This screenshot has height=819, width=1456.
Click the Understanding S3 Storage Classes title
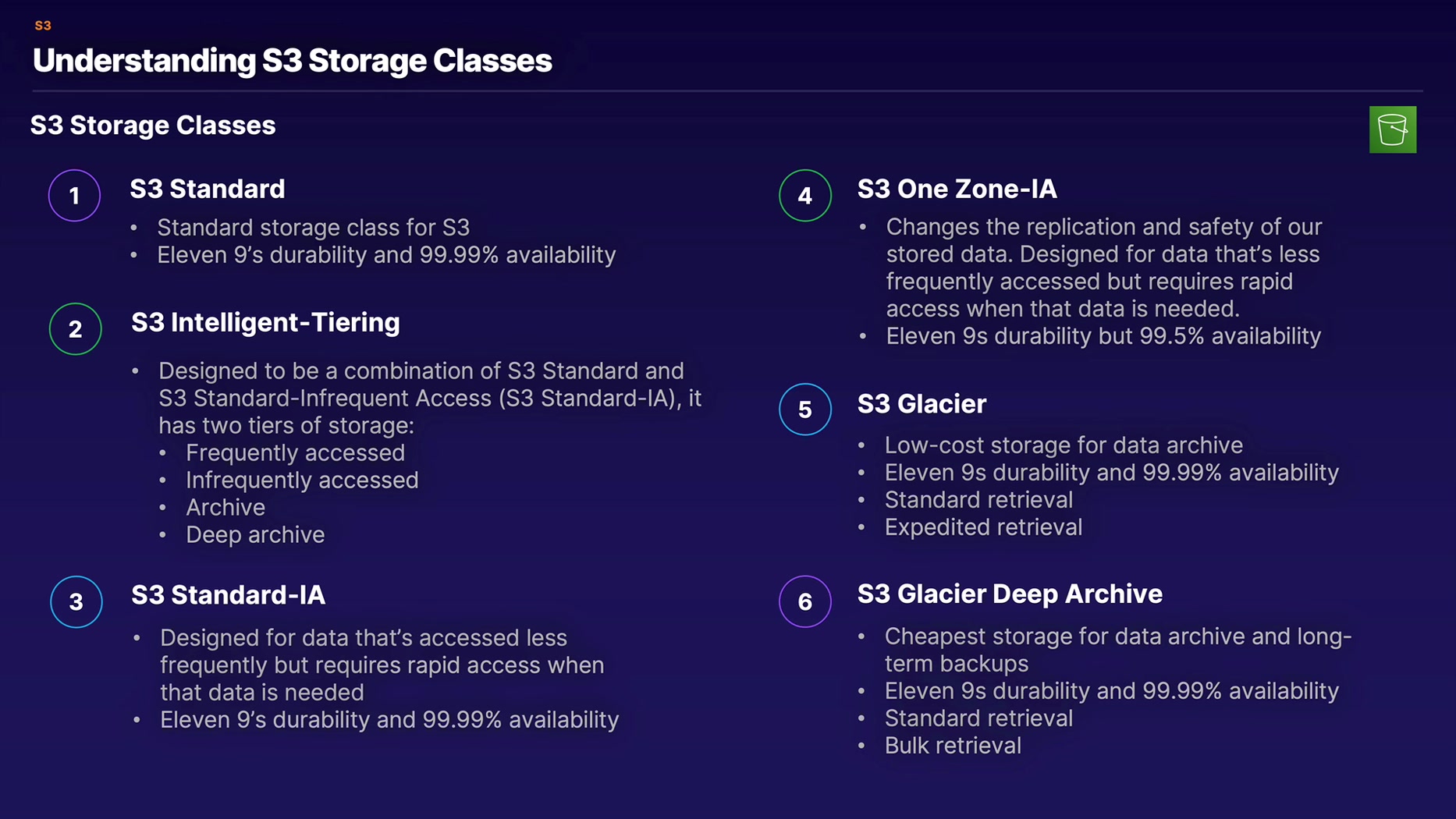point(292,61)
